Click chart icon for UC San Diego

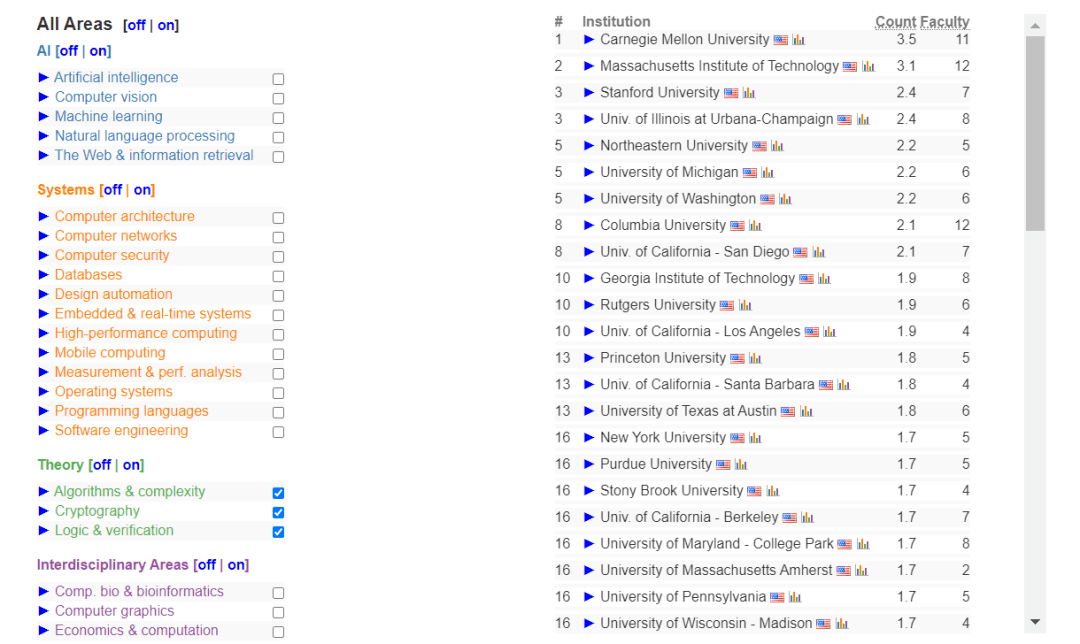point(819,252)
